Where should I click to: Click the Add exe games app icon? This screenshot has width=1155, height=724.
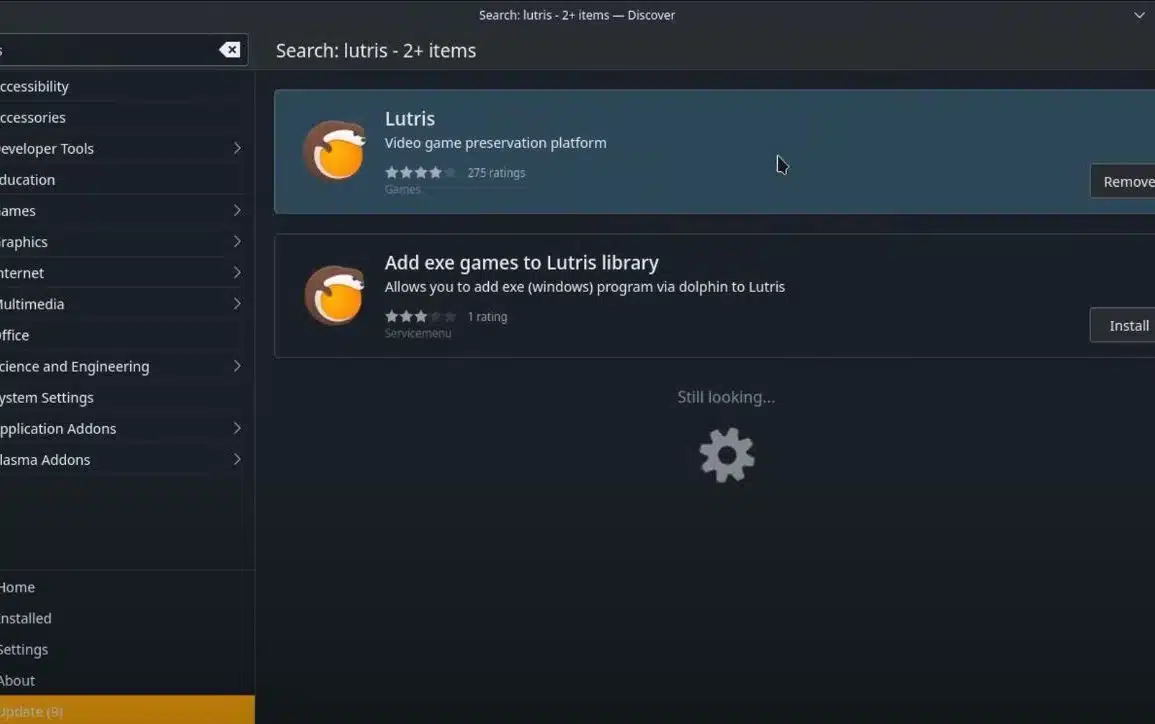(335, 295)
